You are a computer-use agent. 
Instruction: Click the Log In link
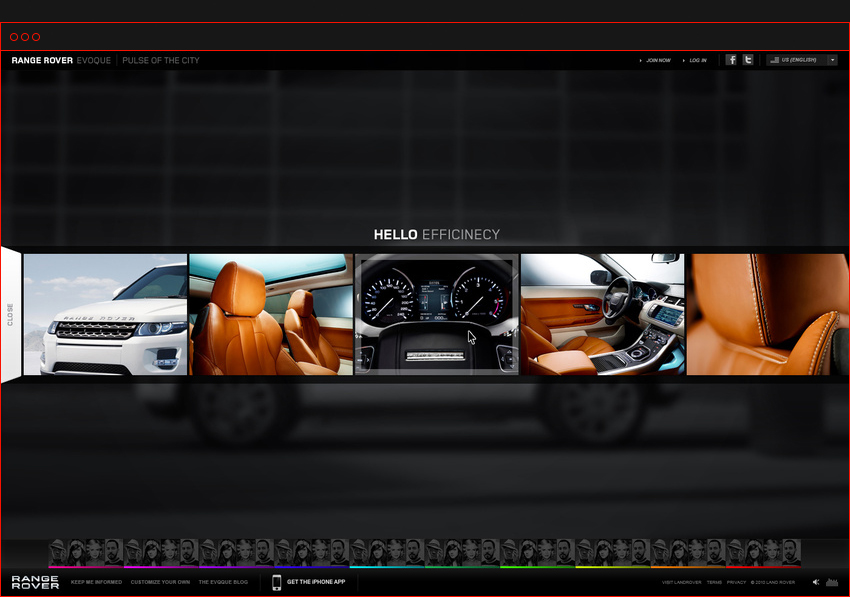[697, 60]
